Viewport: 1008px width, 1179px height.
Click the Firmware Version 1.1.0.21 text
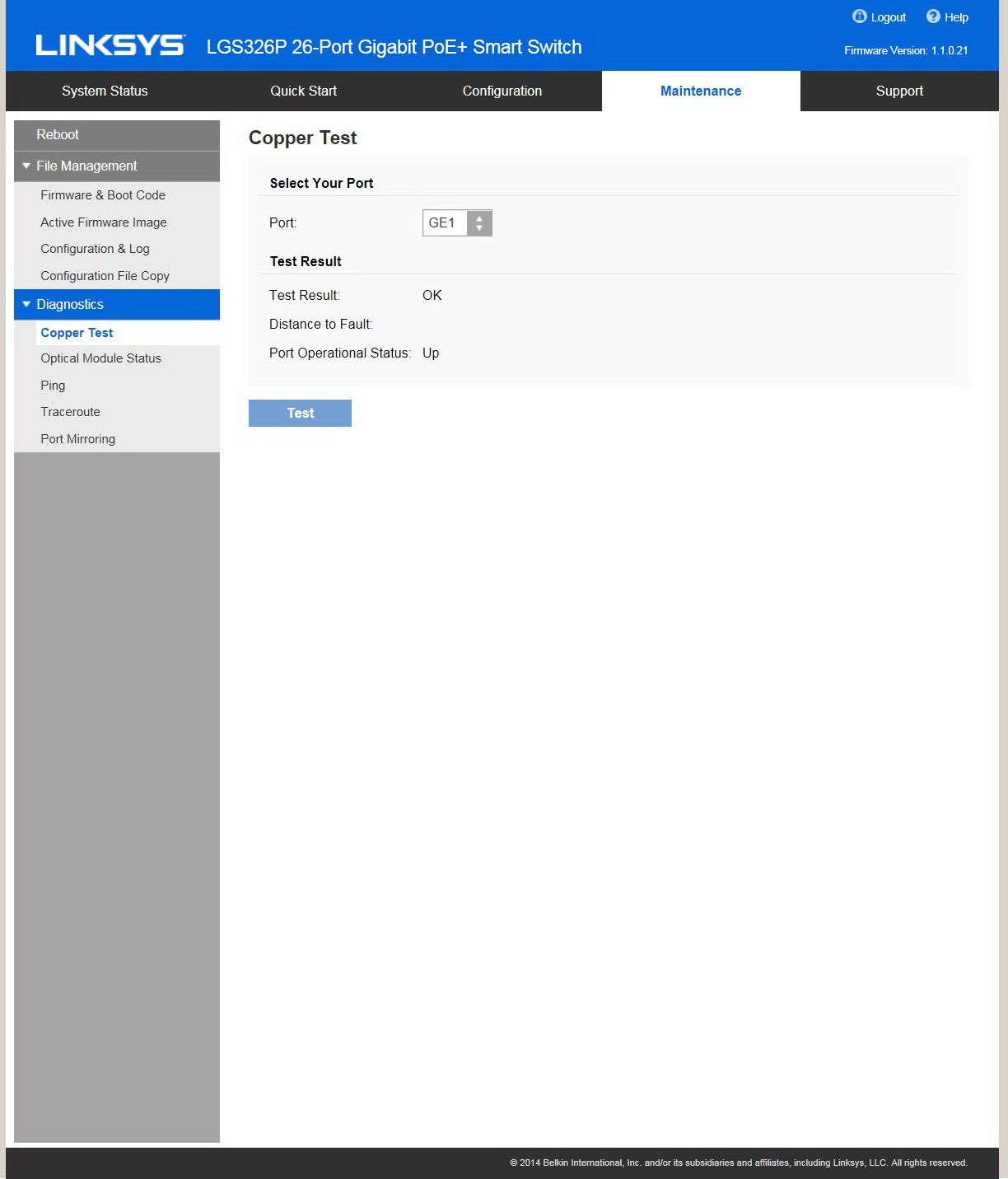pyautogui.click(x=906, y=50)
